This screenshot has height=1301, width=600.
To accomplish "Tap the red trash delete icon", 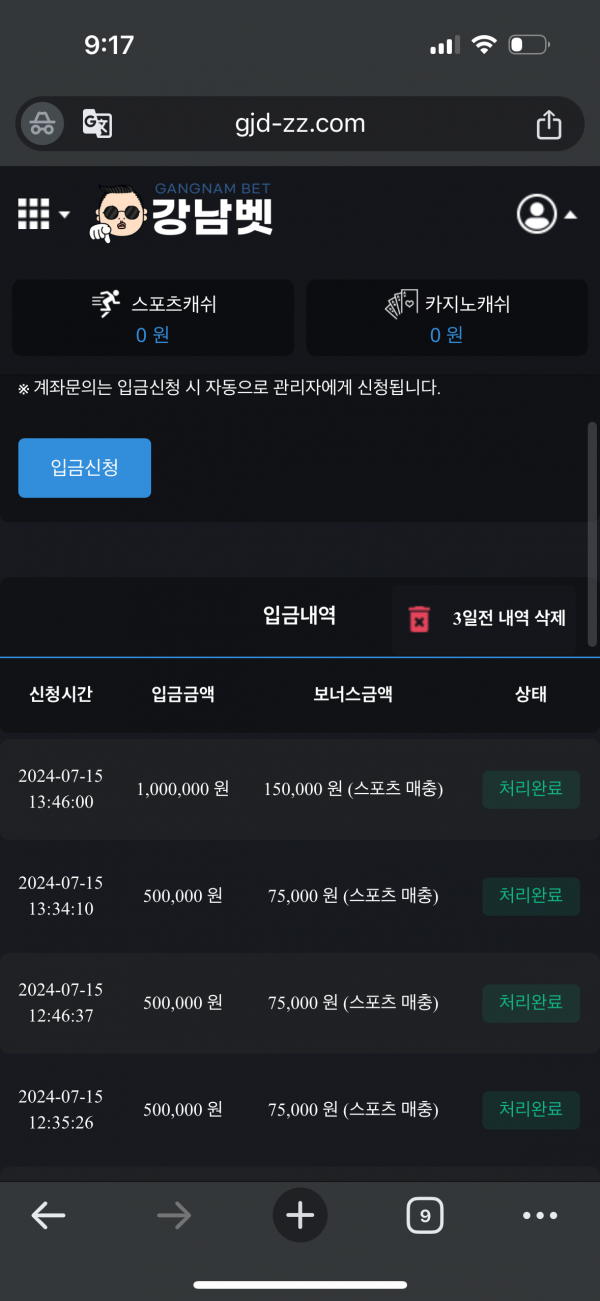I will pos(419,619).
